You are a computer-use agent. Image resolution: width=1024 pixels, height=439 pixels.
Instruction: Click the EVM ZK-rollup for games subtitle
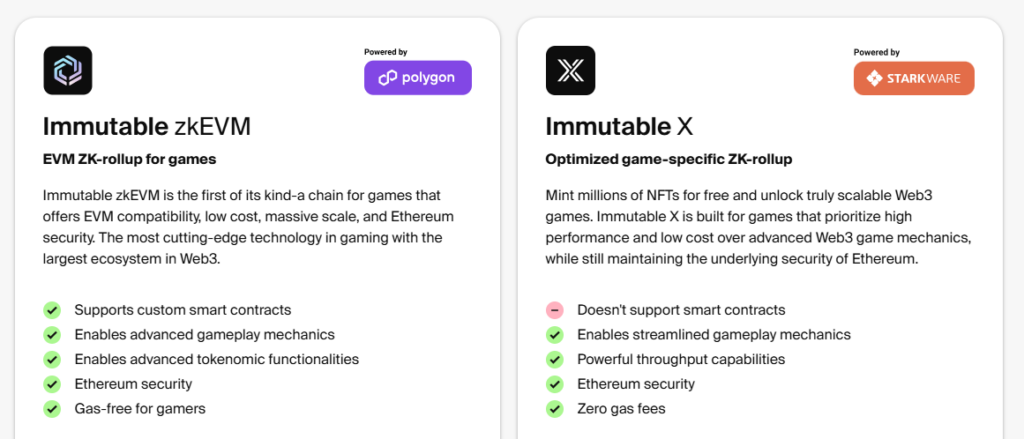129,159
